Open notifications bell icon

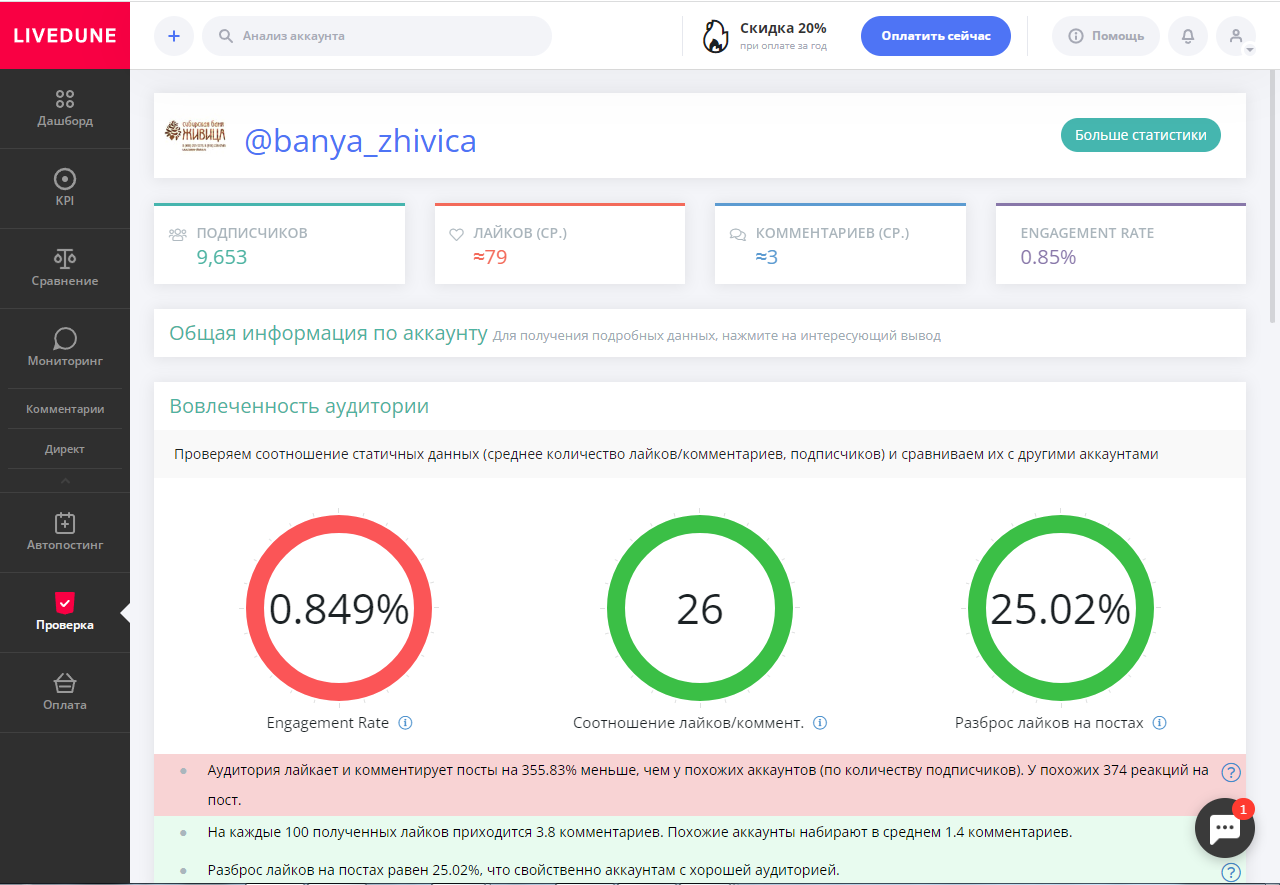pos(1188,36)
